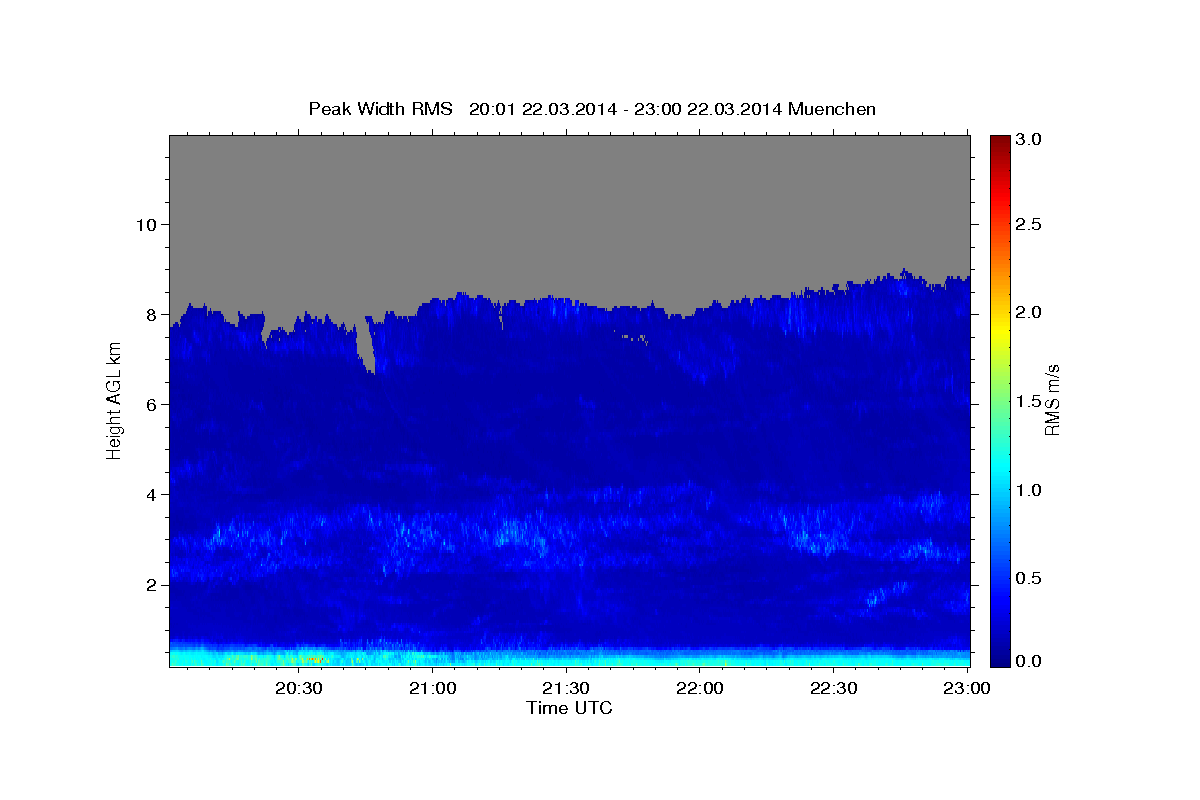Click the "21:30" time tick label
1200x800 pixels.
tap(567, 688)
